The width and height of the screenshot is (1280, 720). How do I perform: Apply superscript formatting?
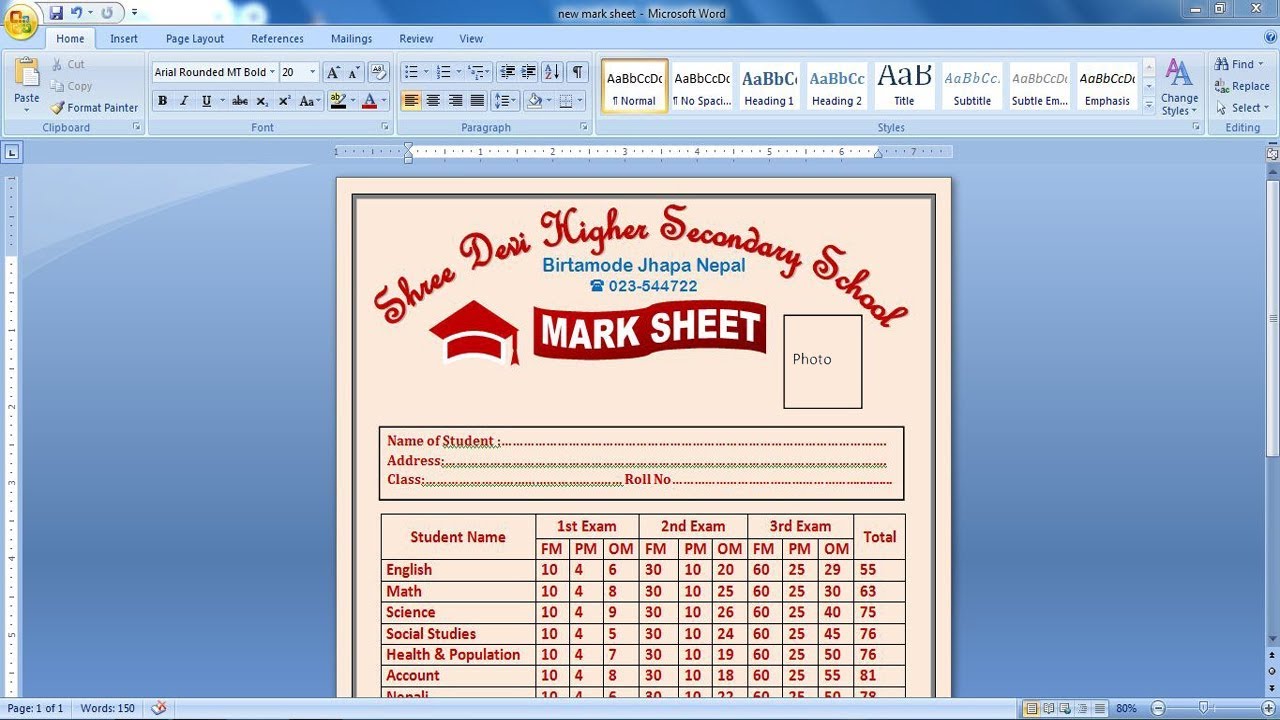point(284,101)
